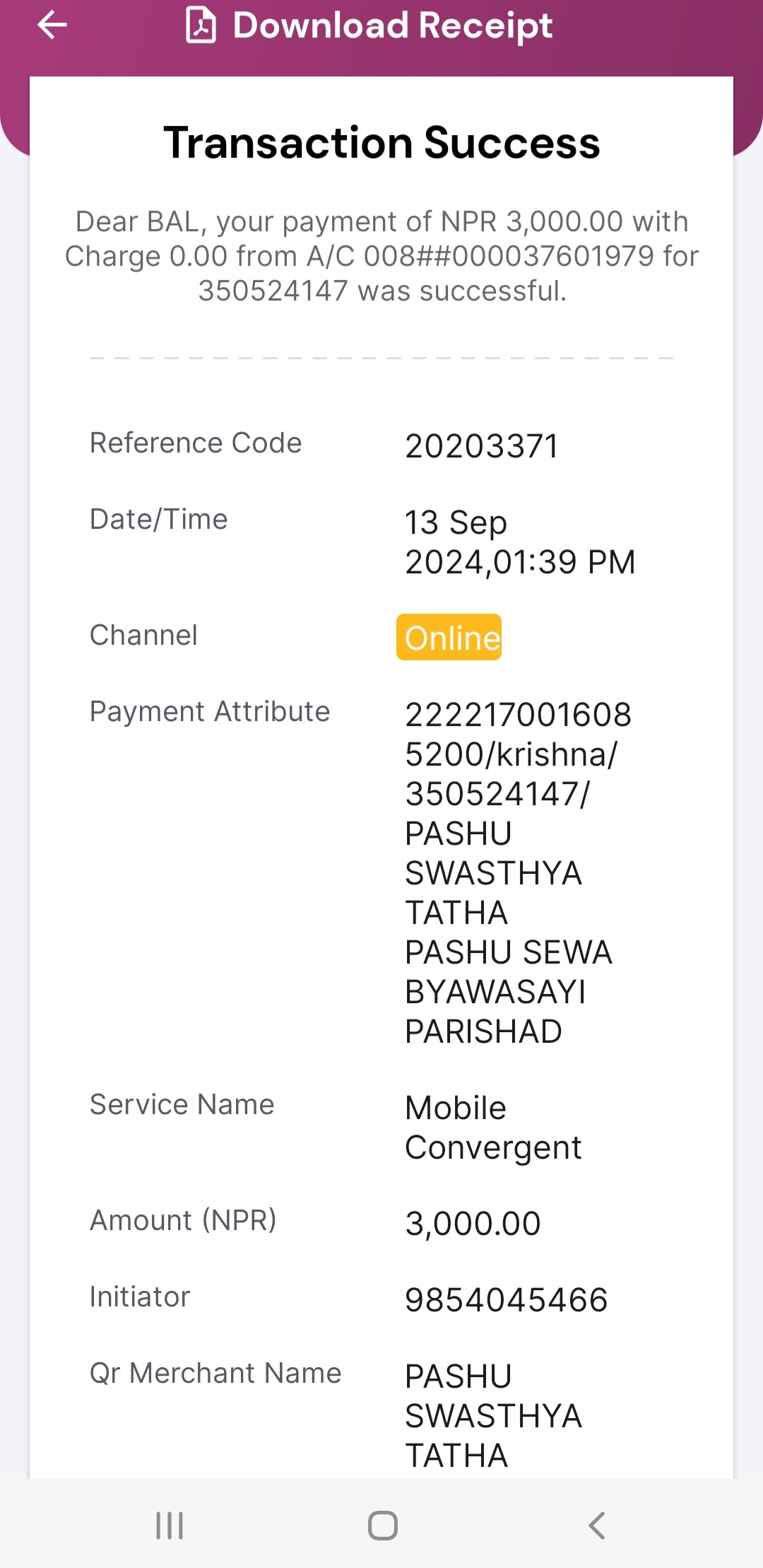Click the PDF receipt download icon
763x1568 pixels.
201,25
